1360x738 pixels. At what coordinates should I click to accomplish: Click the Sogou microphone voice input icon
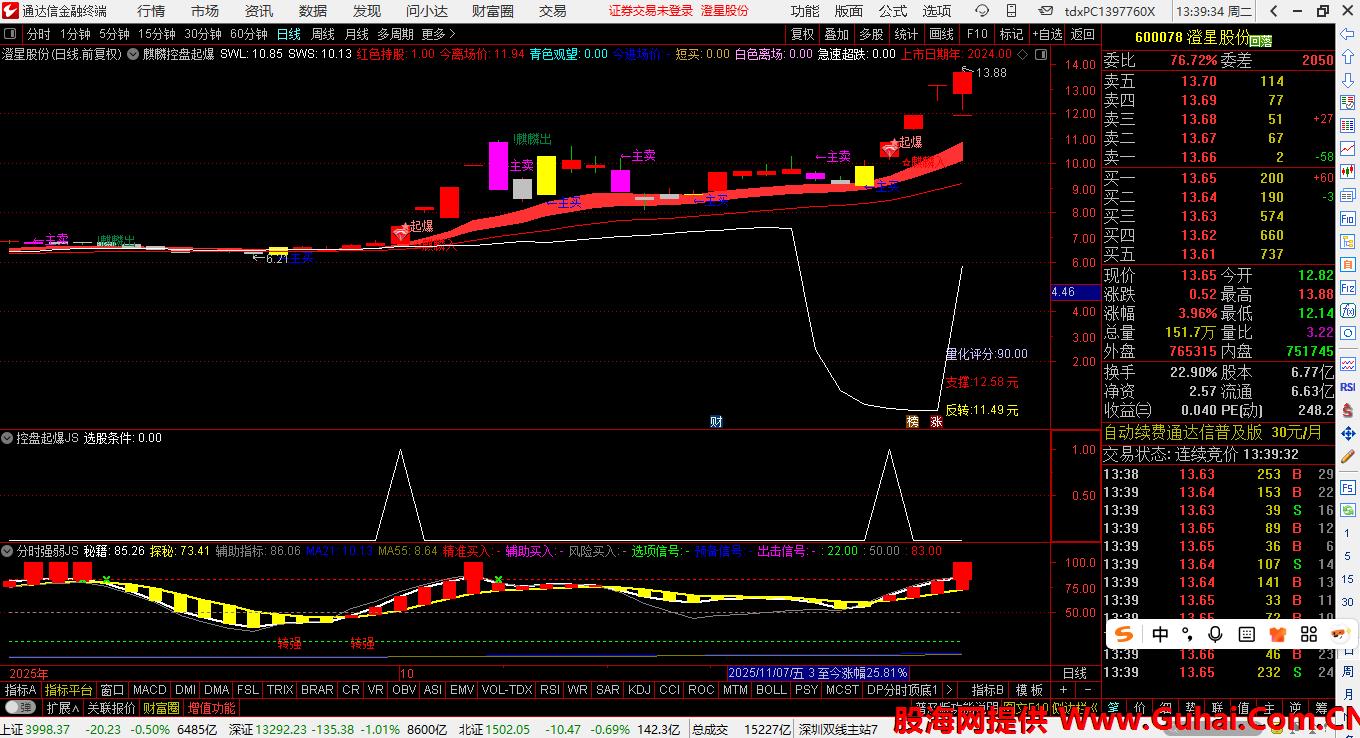point(1216,634)
